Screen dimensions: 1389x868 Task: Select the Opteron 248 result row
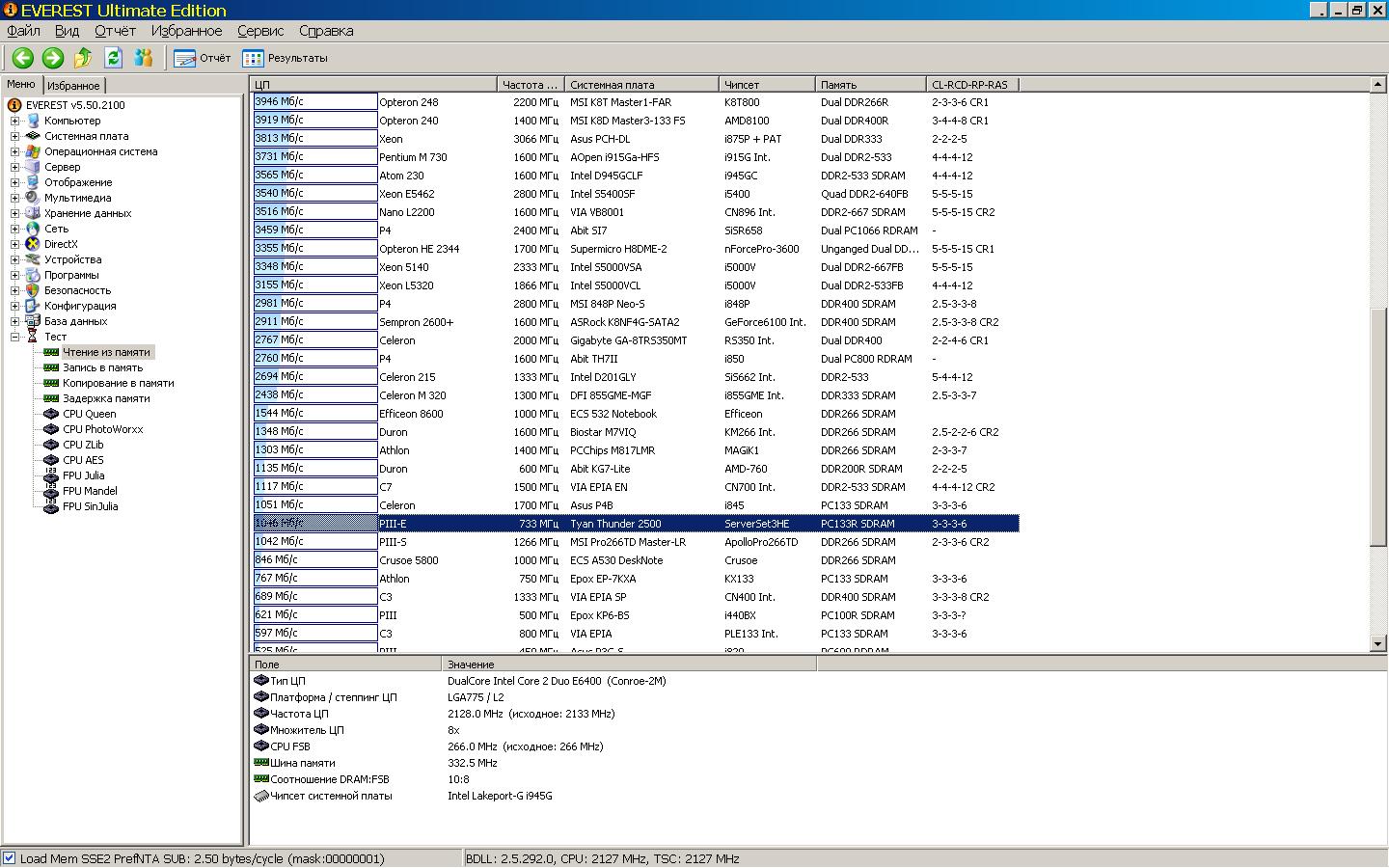408,102
